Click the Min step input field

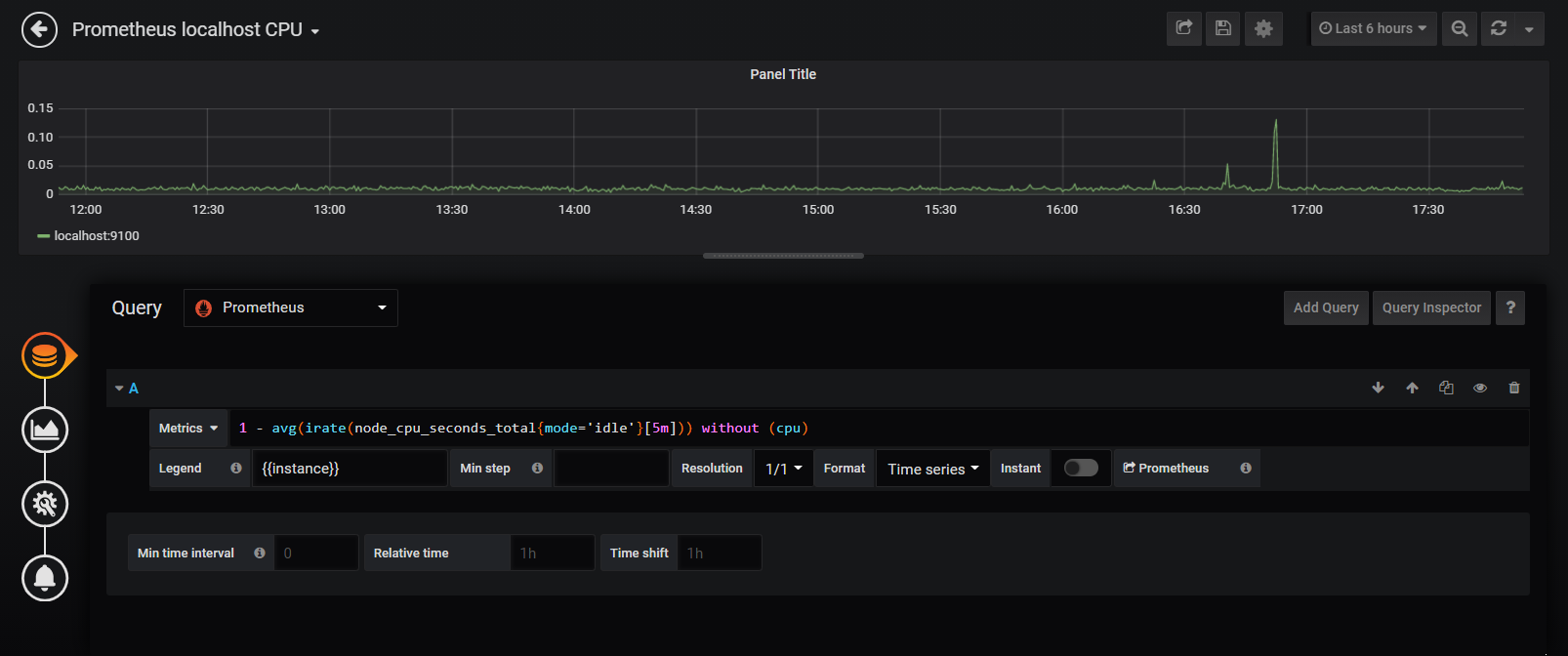[x=611, y=469]
